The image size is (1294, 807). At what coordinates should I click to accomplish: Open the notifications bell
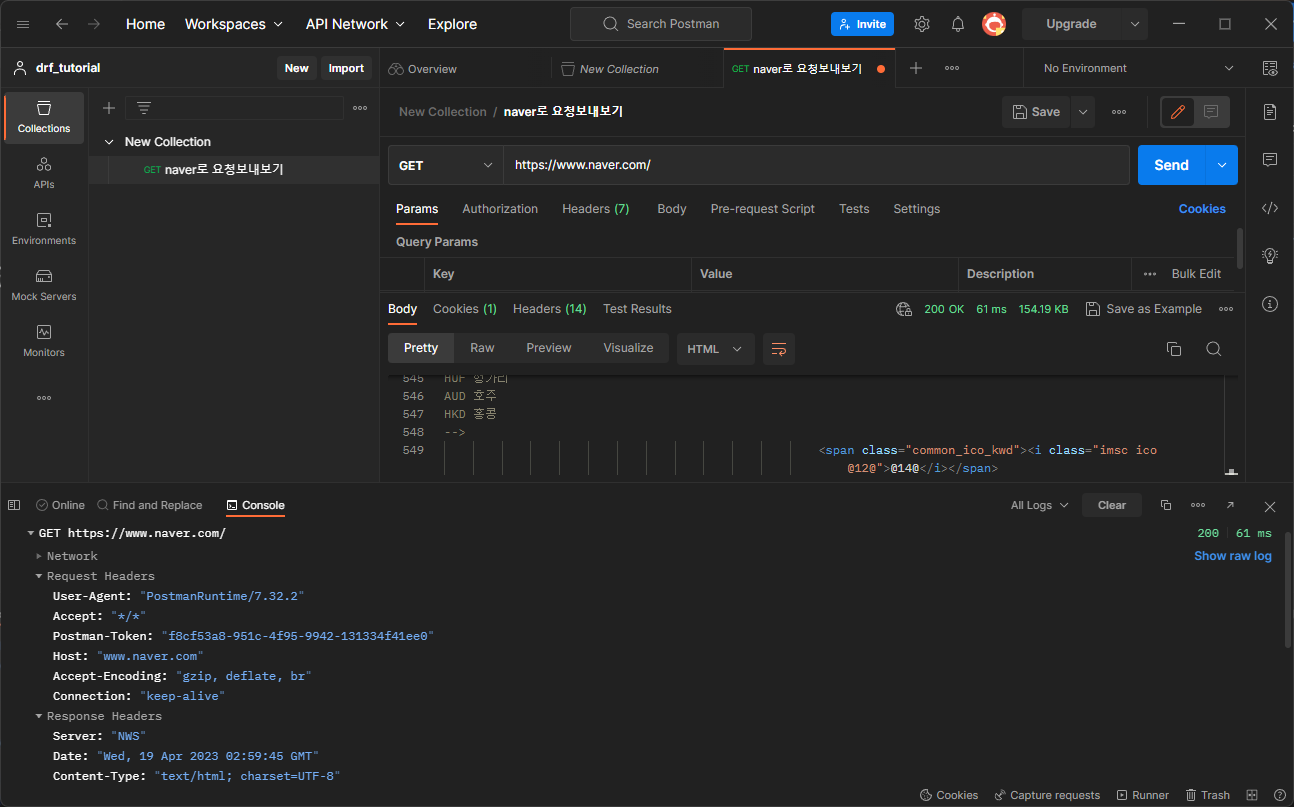coord(958,24)
